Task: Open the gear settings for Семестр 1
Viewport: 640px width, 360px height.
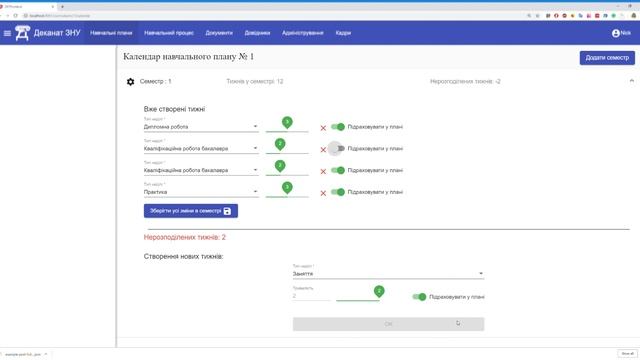Action: (x=130, y=82)
